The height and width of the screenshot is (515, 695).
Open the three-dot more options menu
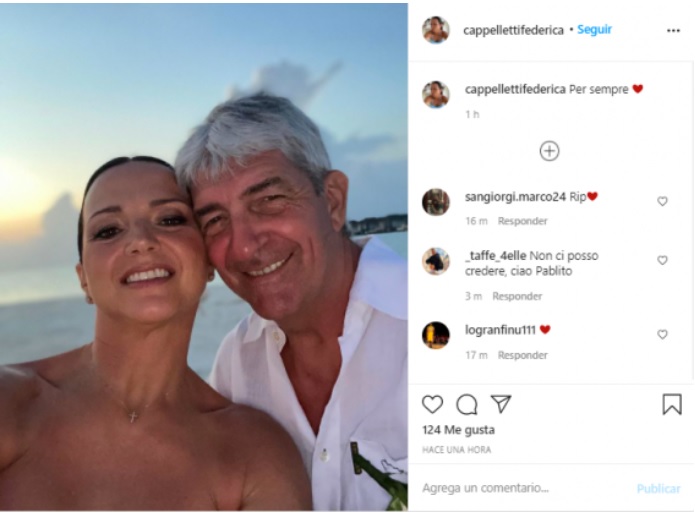point(673,31)
